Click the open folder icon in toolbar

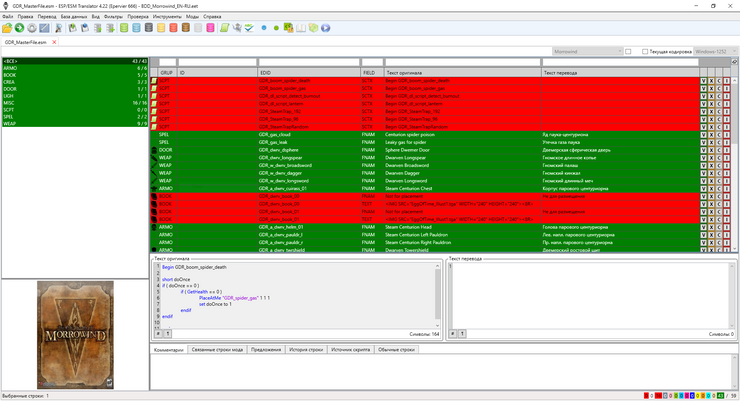click(7, 28)
